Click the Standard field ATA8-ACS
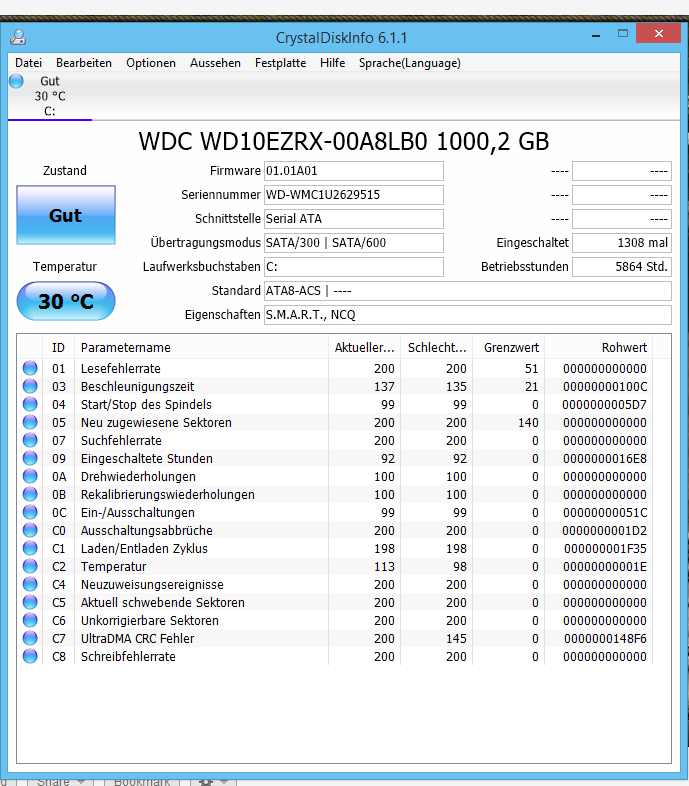This screenshot has width=689, height=786. pos(467,291)
